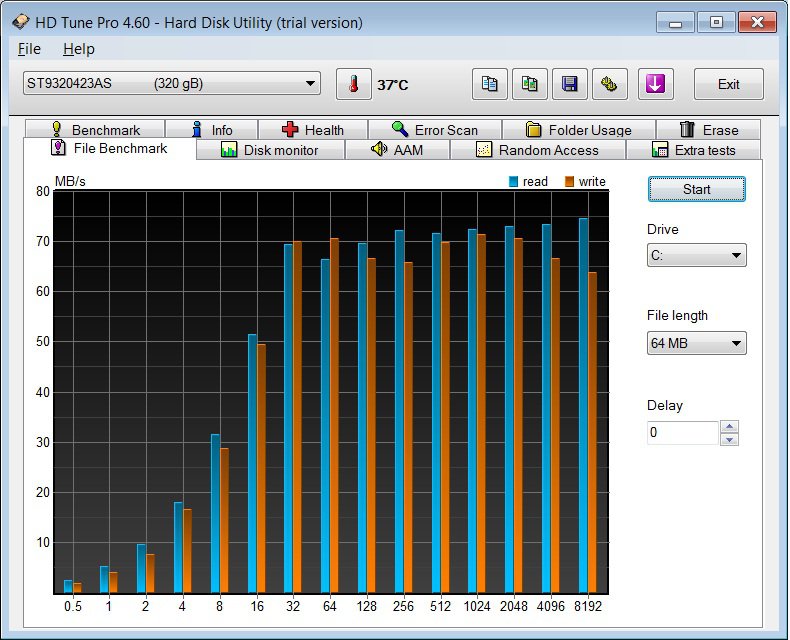Go to the Extra tests tab

pos(693,150)
